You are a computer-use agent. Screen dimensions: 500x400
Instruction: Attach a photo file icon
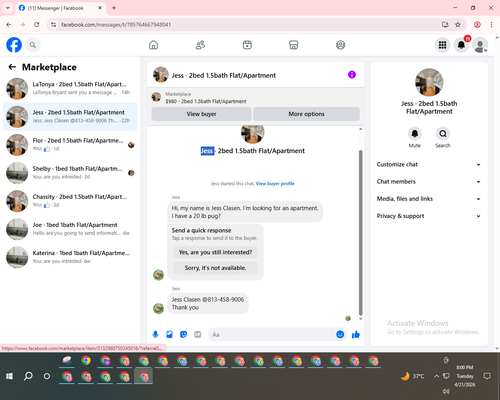coord(169,334)
